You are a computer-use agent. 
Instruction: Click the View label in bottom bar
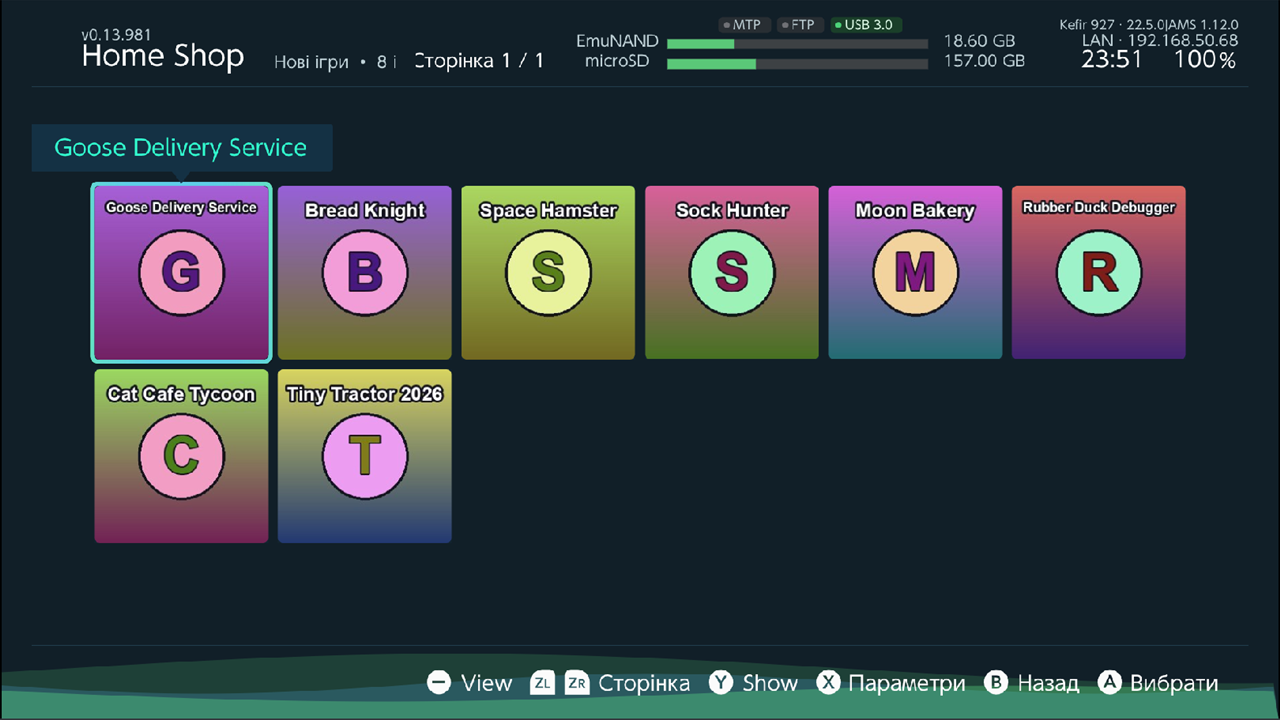tap(487, 684)
